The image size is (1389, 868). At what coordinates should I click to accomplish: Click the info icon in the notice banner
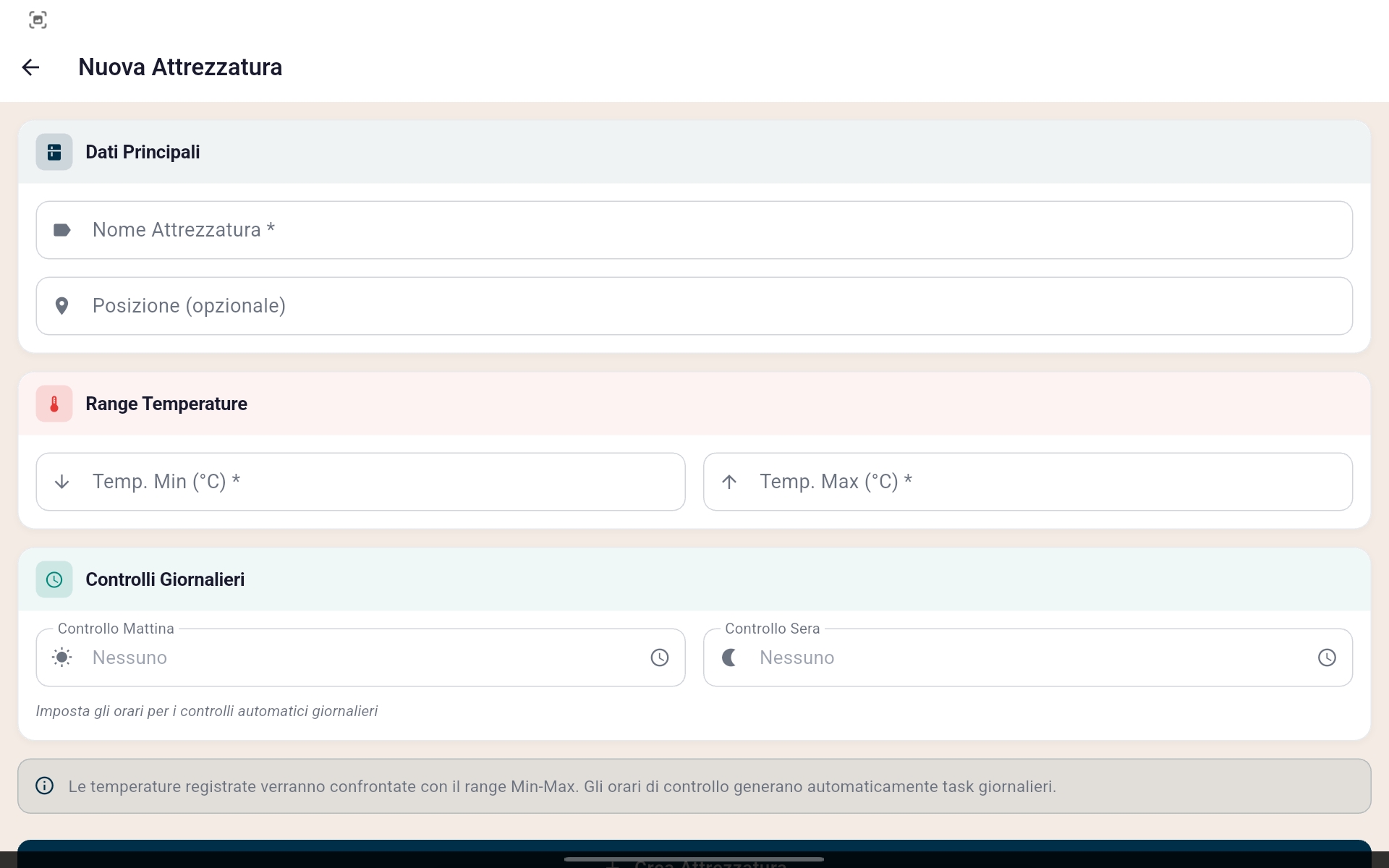45,786
